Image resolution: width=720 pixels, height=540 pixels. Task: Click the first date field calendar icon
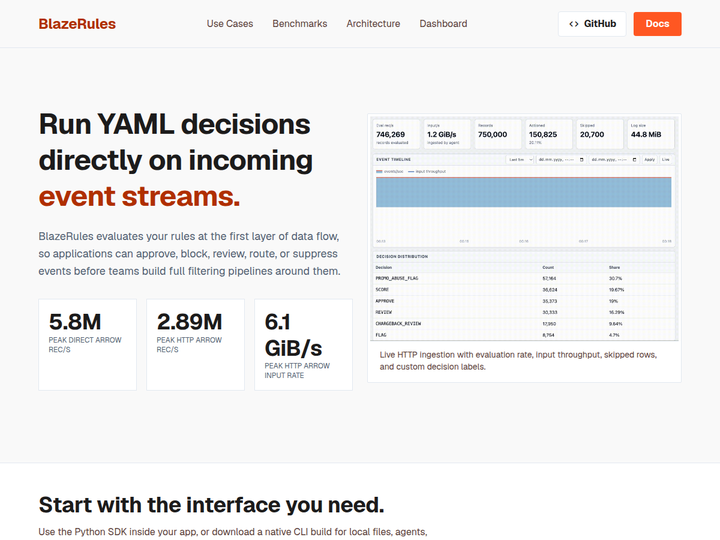tap(581, 160)
